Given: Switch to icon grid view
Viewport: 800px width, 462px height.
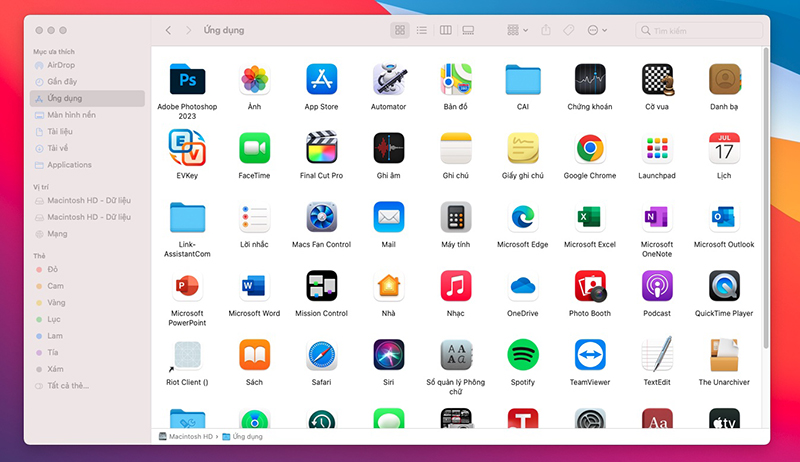Looking at the screenshot, I should 400,30.
